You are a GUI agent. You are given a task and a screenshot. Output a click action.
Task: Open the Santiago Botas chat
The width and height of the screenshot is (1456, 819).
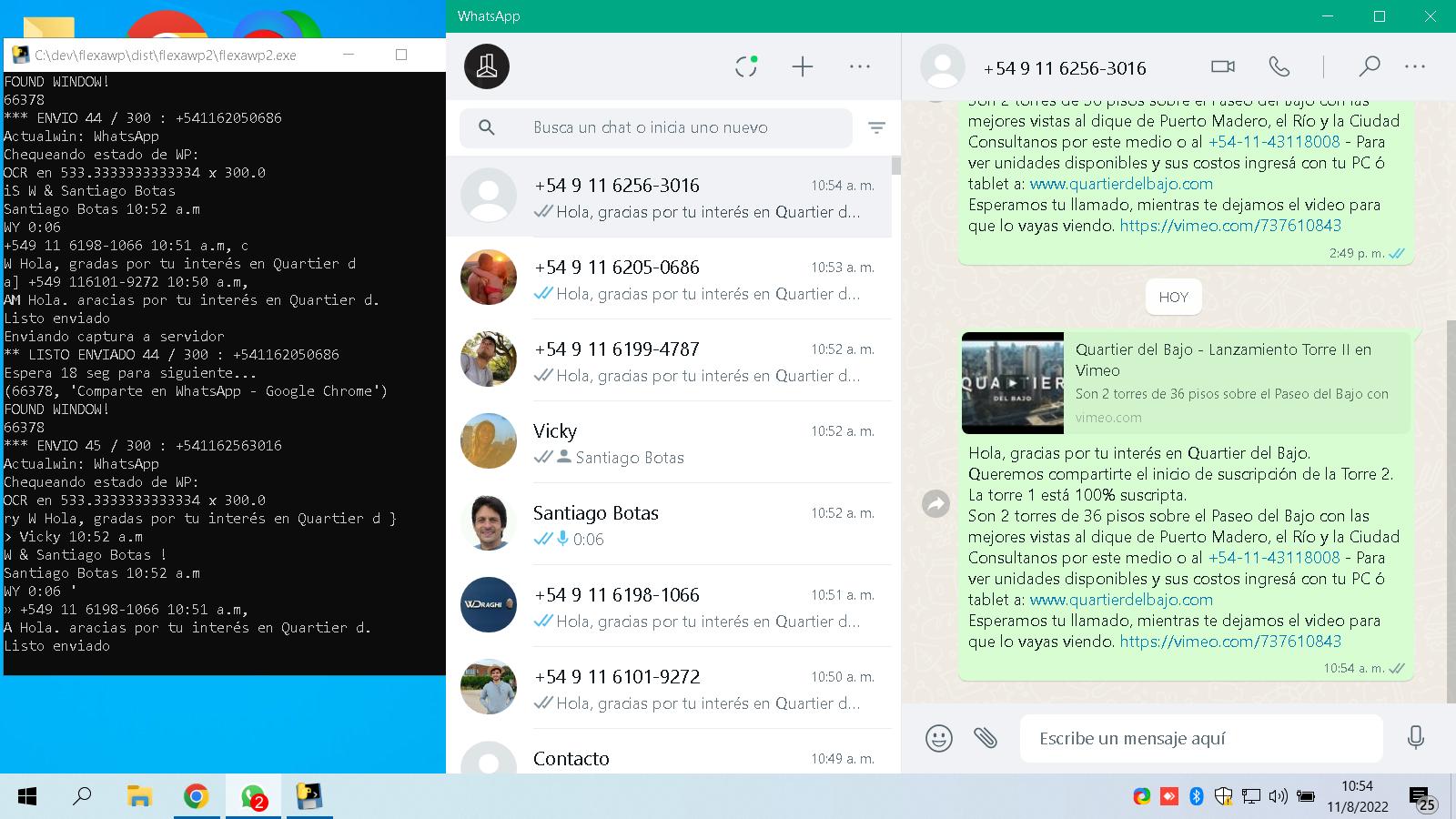point(669,524)
